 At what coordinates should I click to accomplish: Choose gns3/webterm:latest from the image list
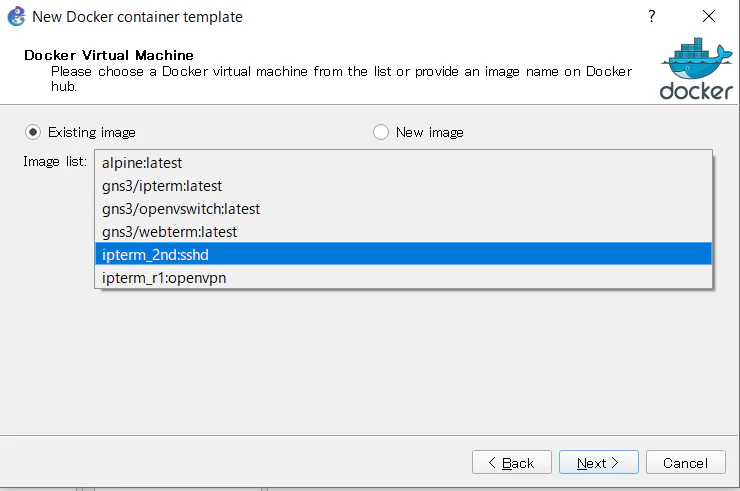pos(404,232)
